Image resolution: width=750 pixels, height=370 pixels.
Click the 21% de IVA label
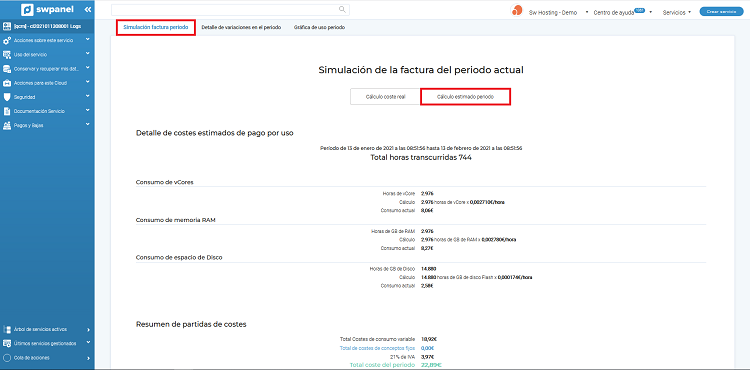pos(404,357)
